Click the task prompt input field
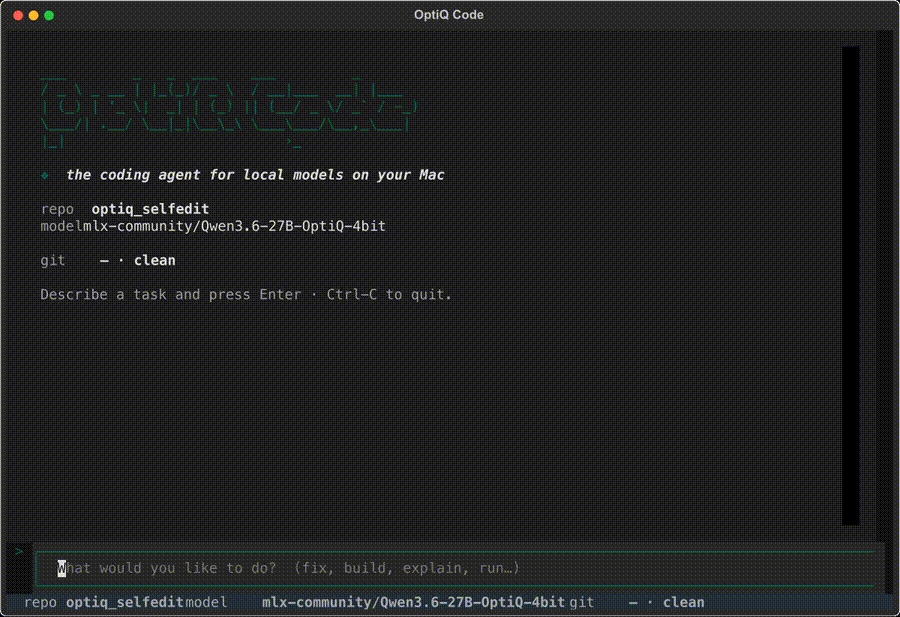This screenshot has height=617, width=900. pyautogui.click(x=455, y=568)
